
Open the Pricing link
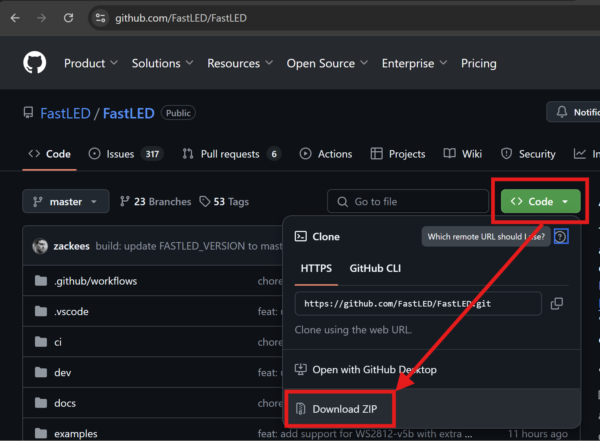(478, 63)
